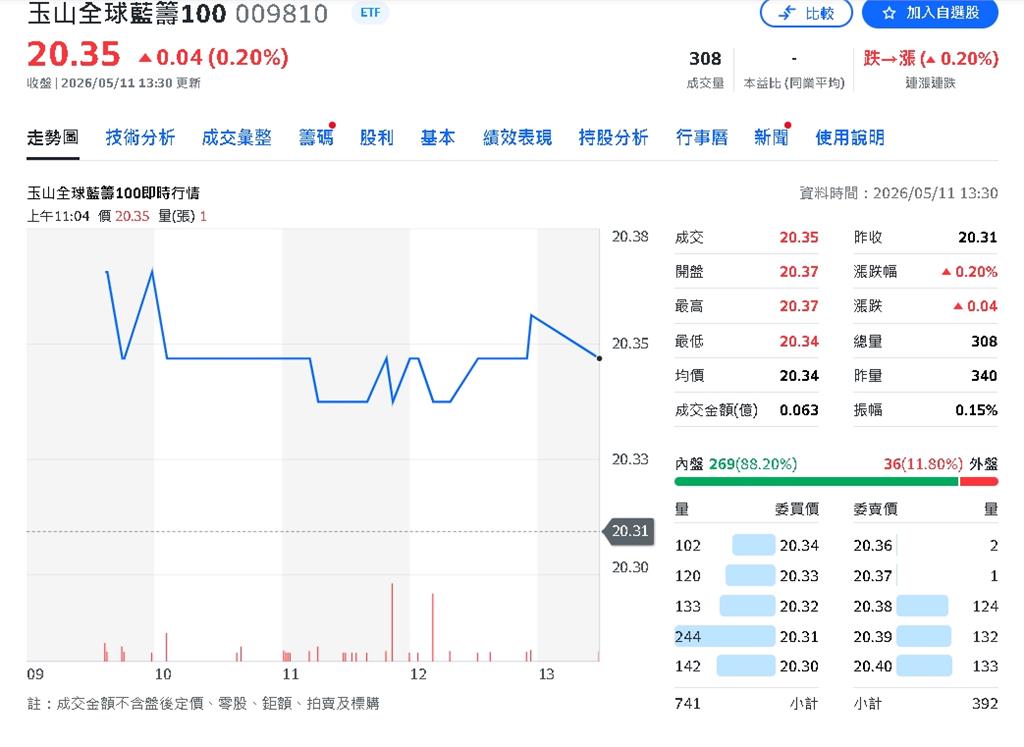The height and width of the screenshot is (747, 1024).
Task: Click the 20.39 ask price
Action: coord(872,637)
